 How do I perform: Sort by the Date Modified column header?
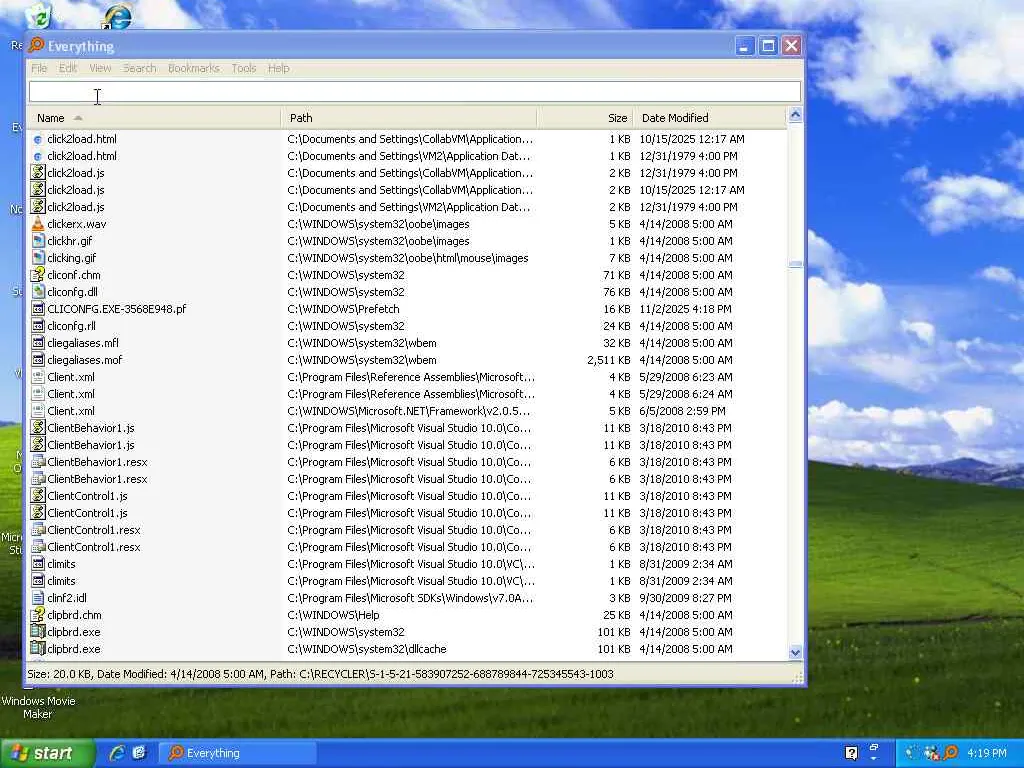coord(710,118)
